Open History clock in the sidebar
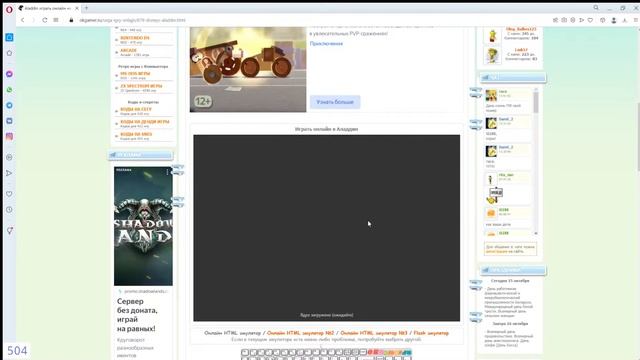Screen dimensions: 640x360 pos(9,209)
